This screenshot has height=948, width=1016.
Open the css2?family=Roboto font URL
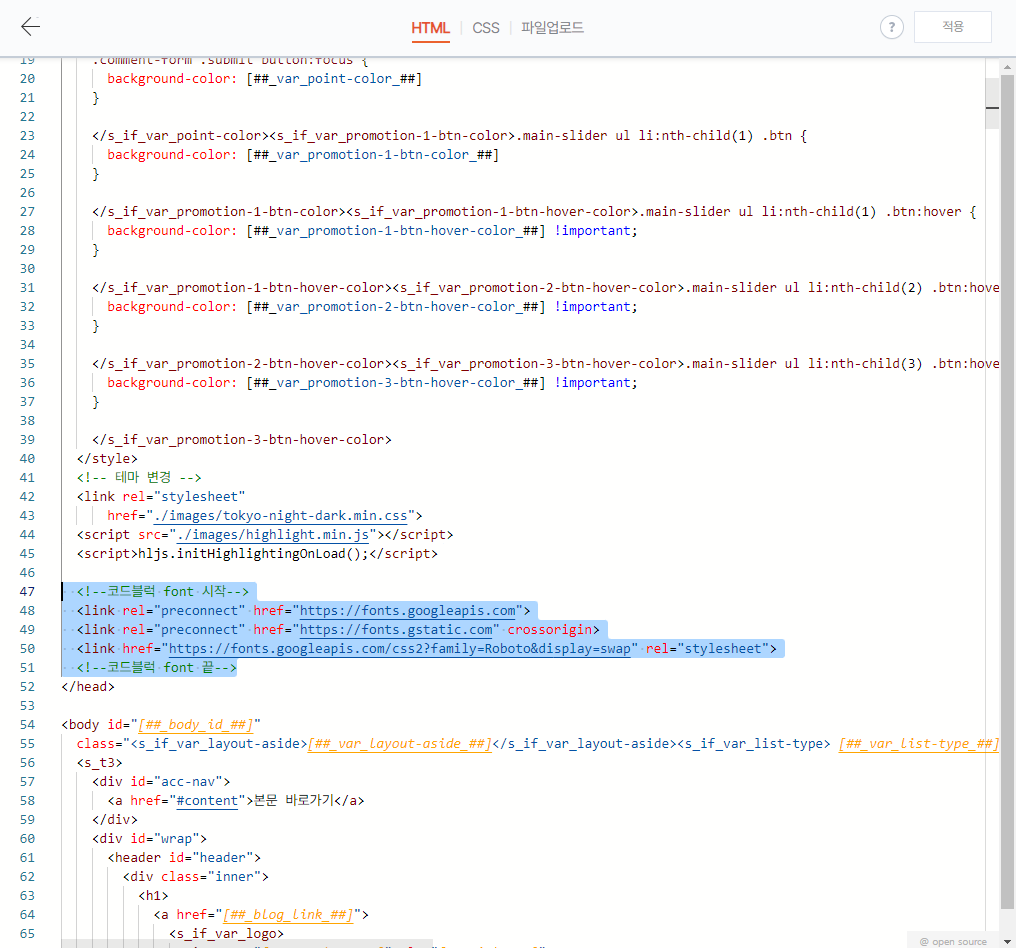[400, 649]
